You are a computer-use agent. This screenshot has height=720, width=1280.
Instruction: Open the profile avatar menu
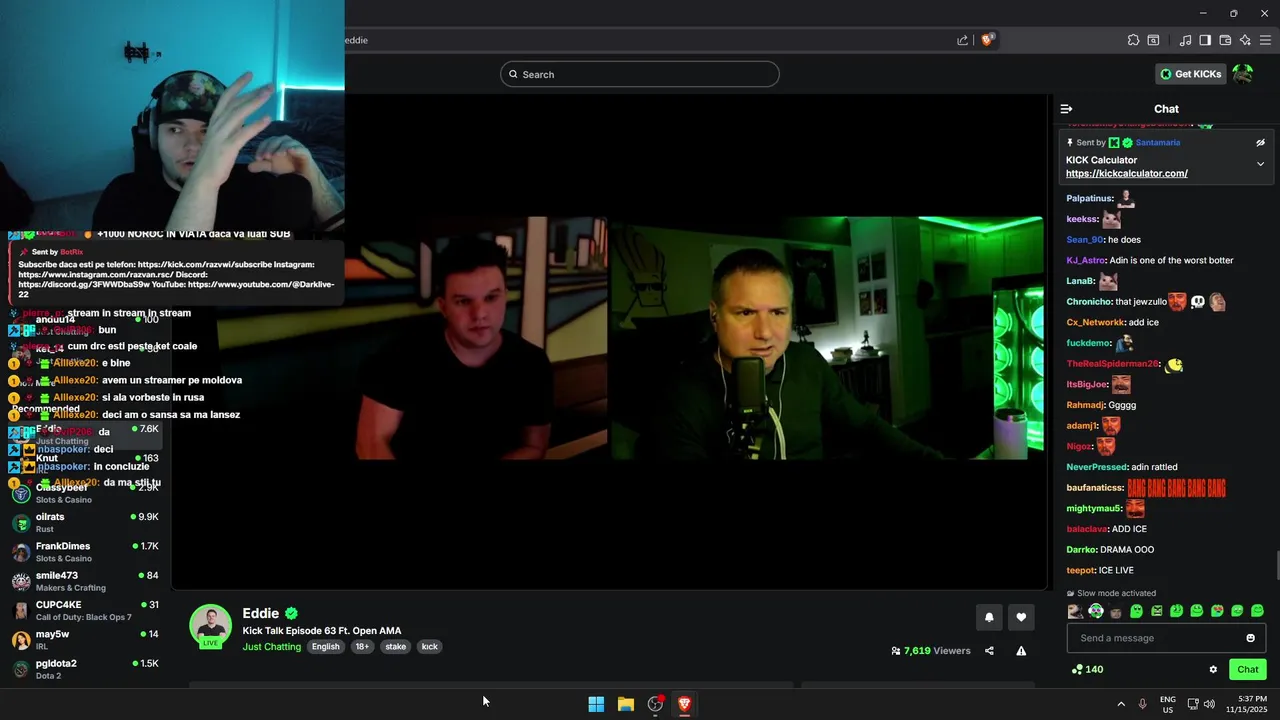tap(1243, 74)
